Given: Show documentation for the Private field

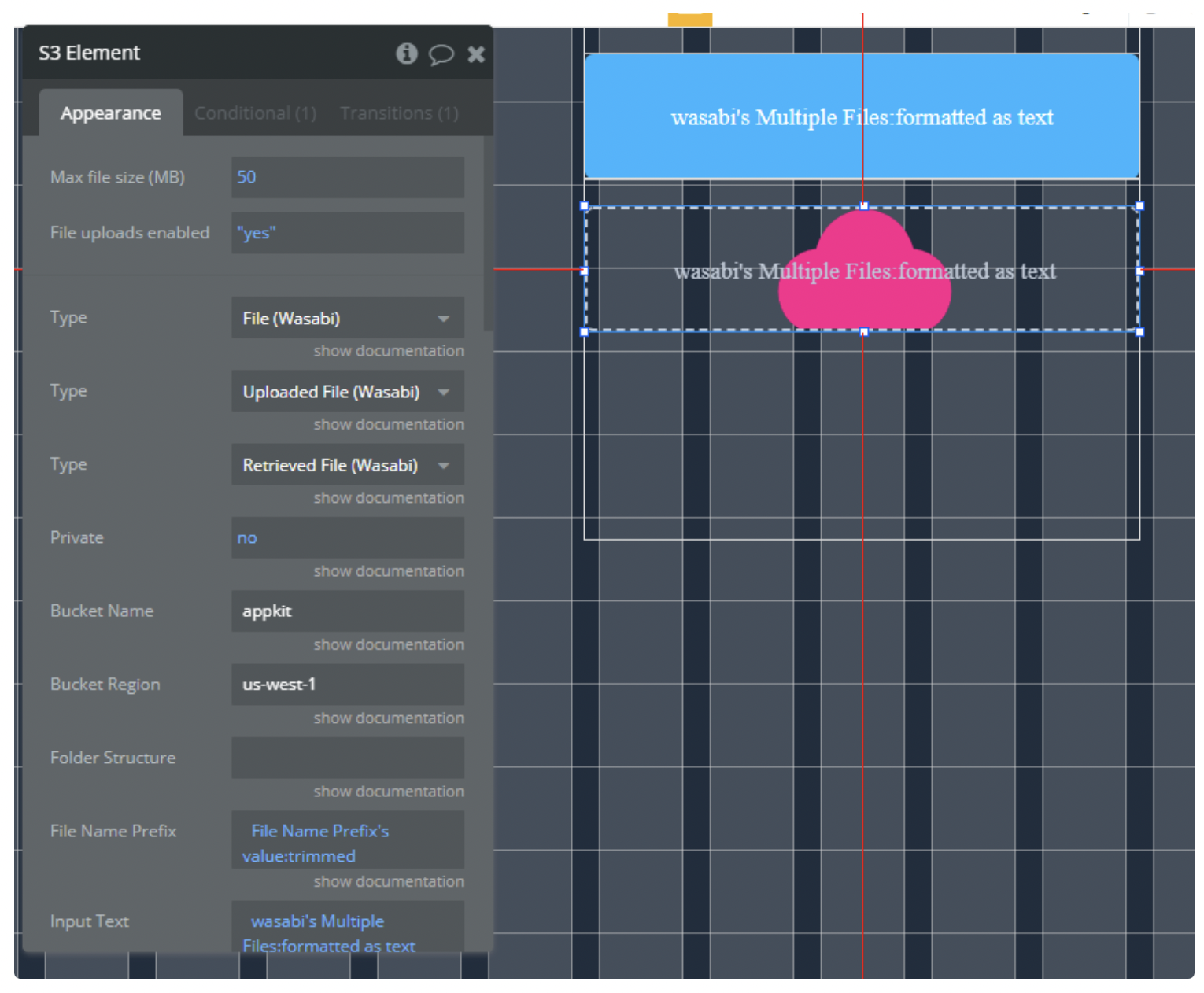Looking at the screenshot, I should (389, 571).
